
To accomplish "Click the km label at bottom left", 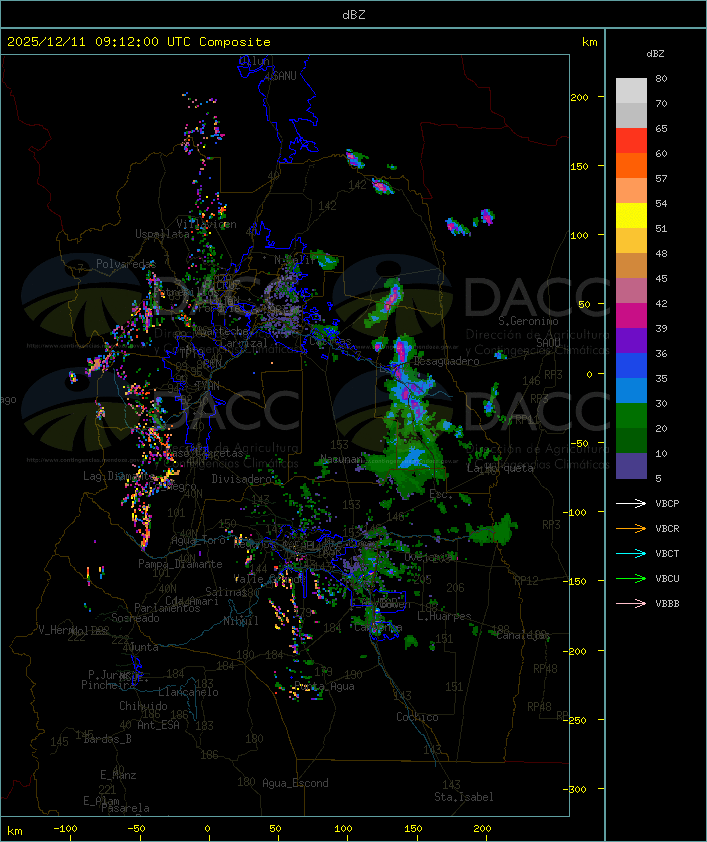I will tap(14, 831).
